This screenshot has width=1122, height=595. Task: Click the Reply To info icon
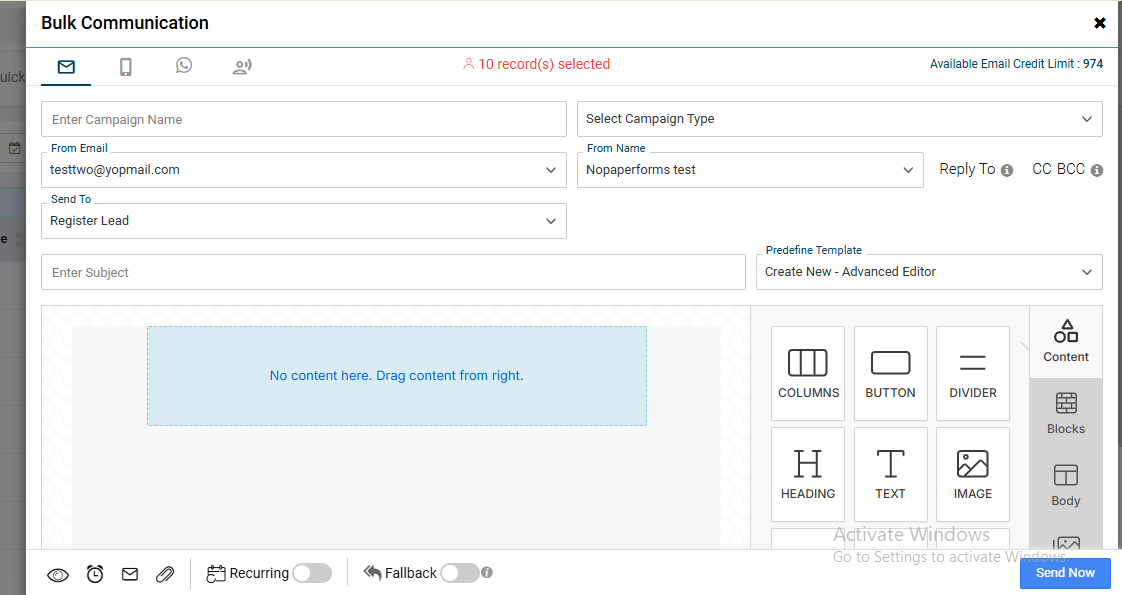1007,170
